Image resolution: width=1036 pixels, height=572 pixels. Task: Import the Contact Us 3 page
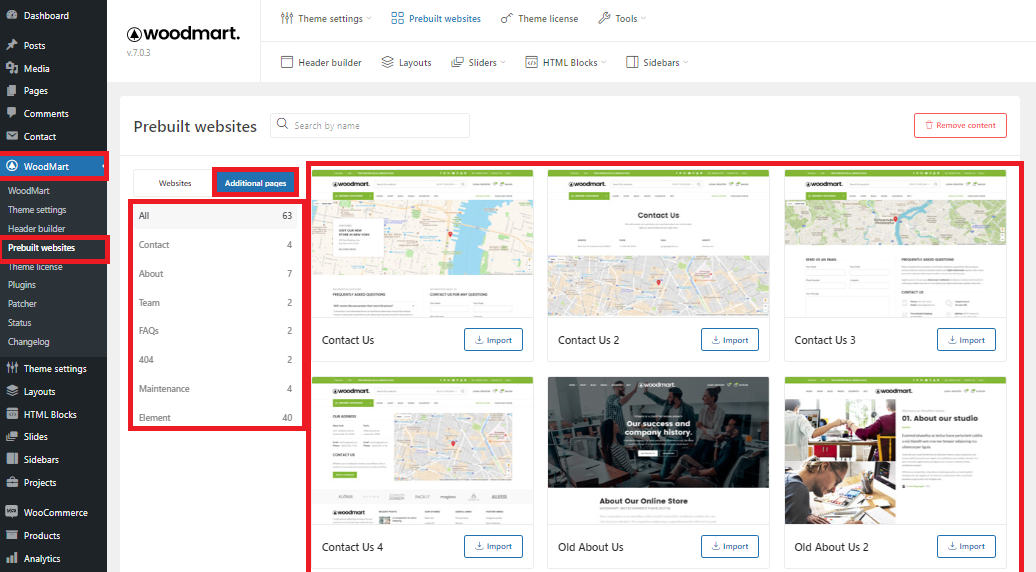966,340
